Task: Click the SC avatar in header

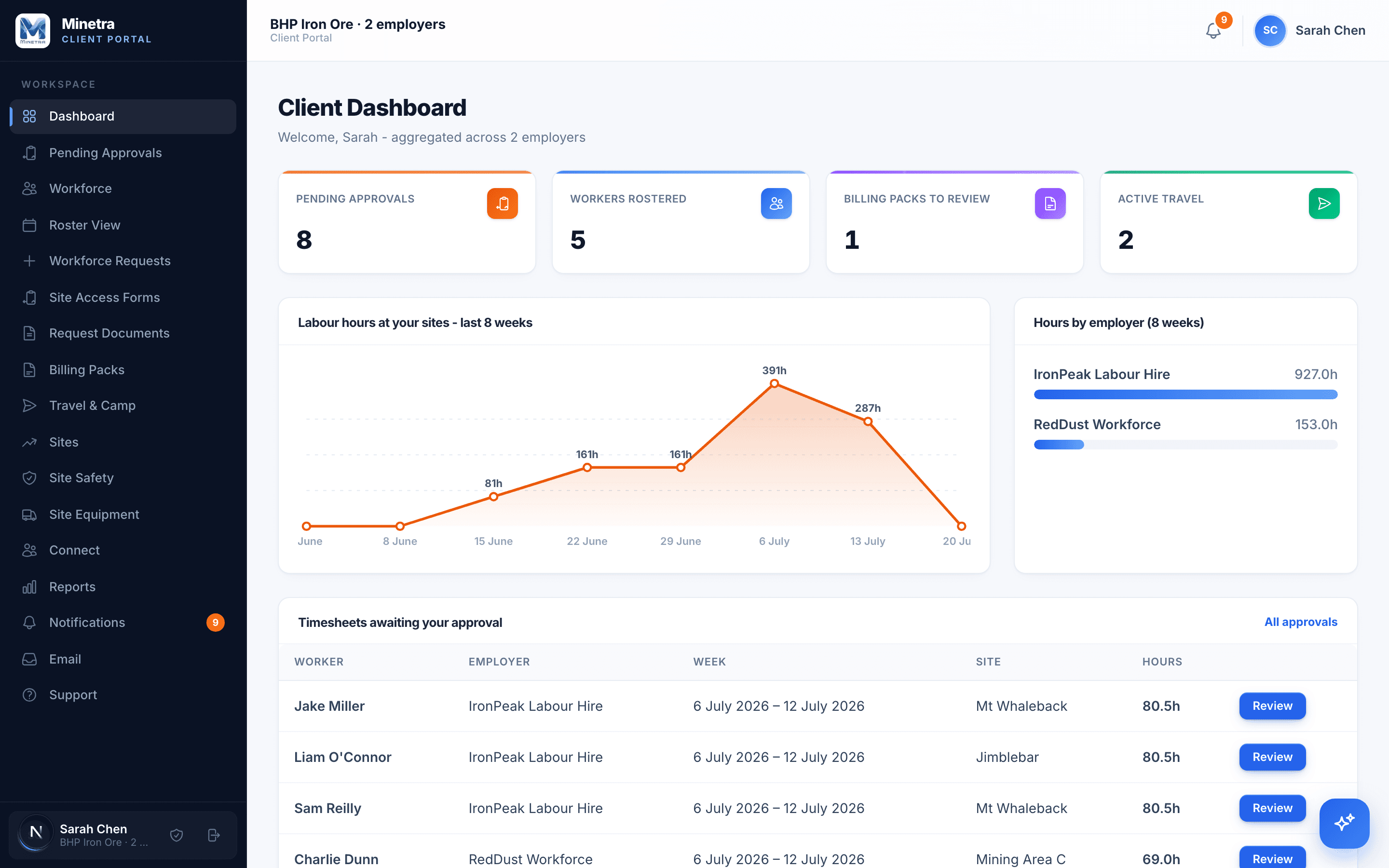Action: pyautogui.click(x=1269, y=30)
